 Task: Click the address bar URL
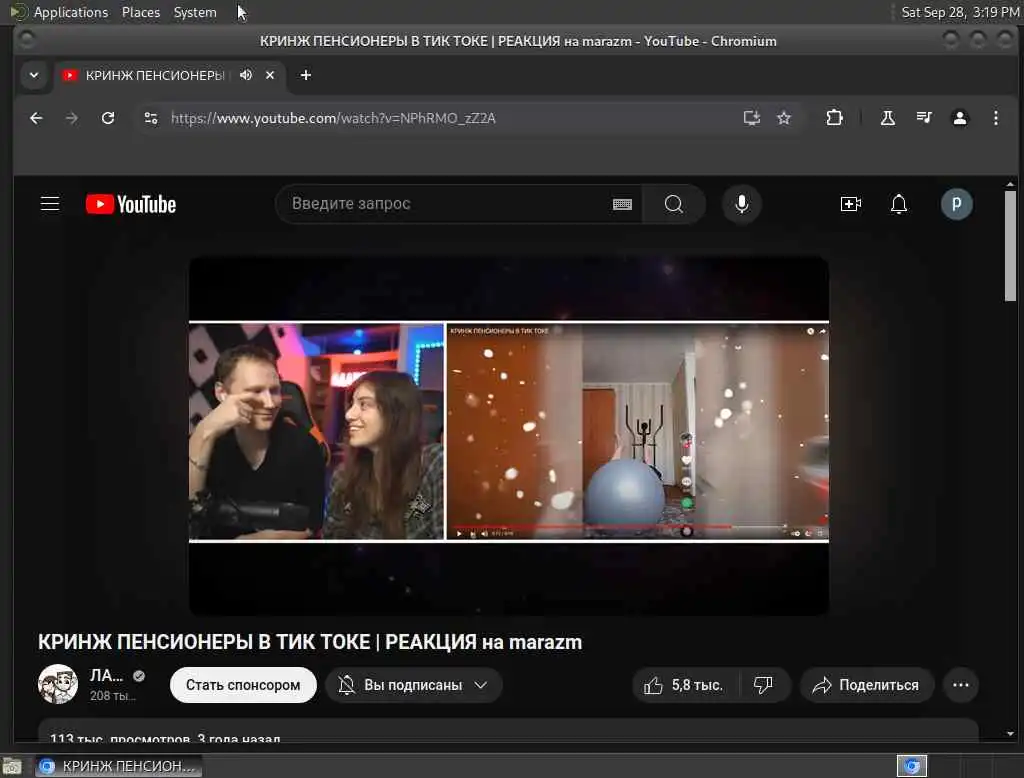coord(333,118)
